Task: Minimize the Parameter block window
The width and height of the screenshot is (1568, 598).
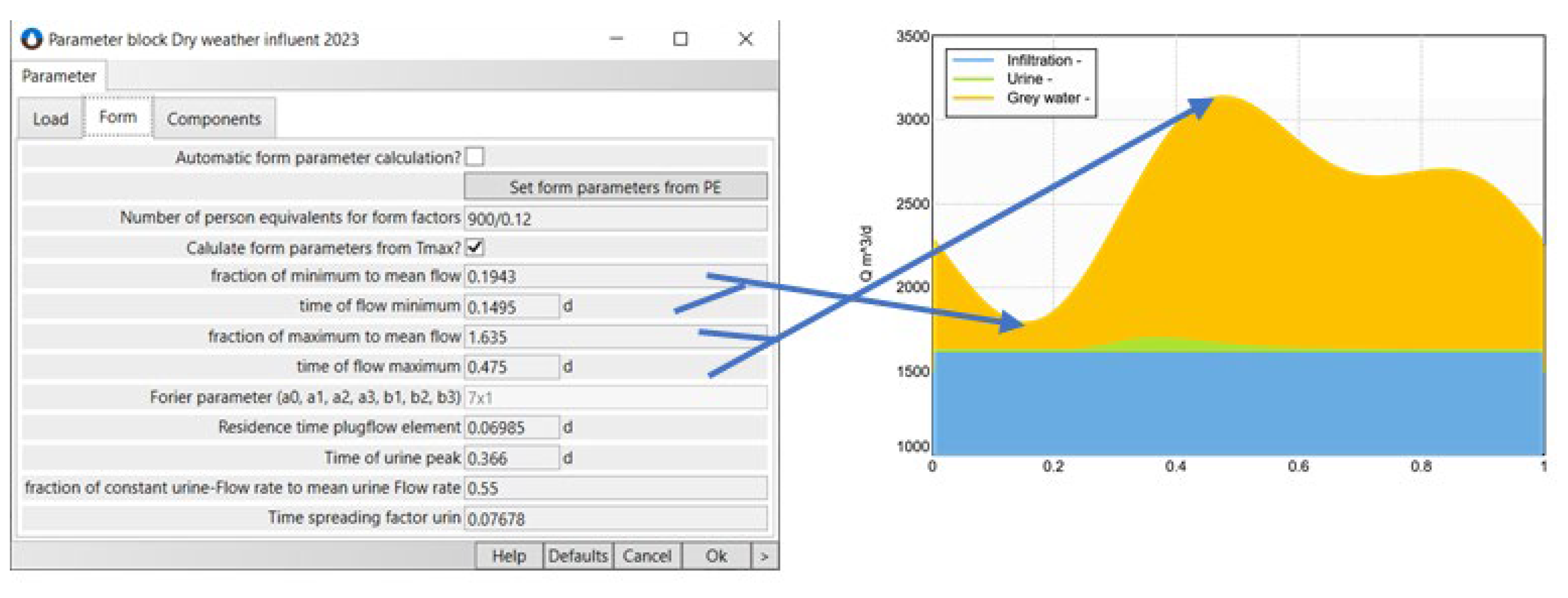Action: point(616,39)
